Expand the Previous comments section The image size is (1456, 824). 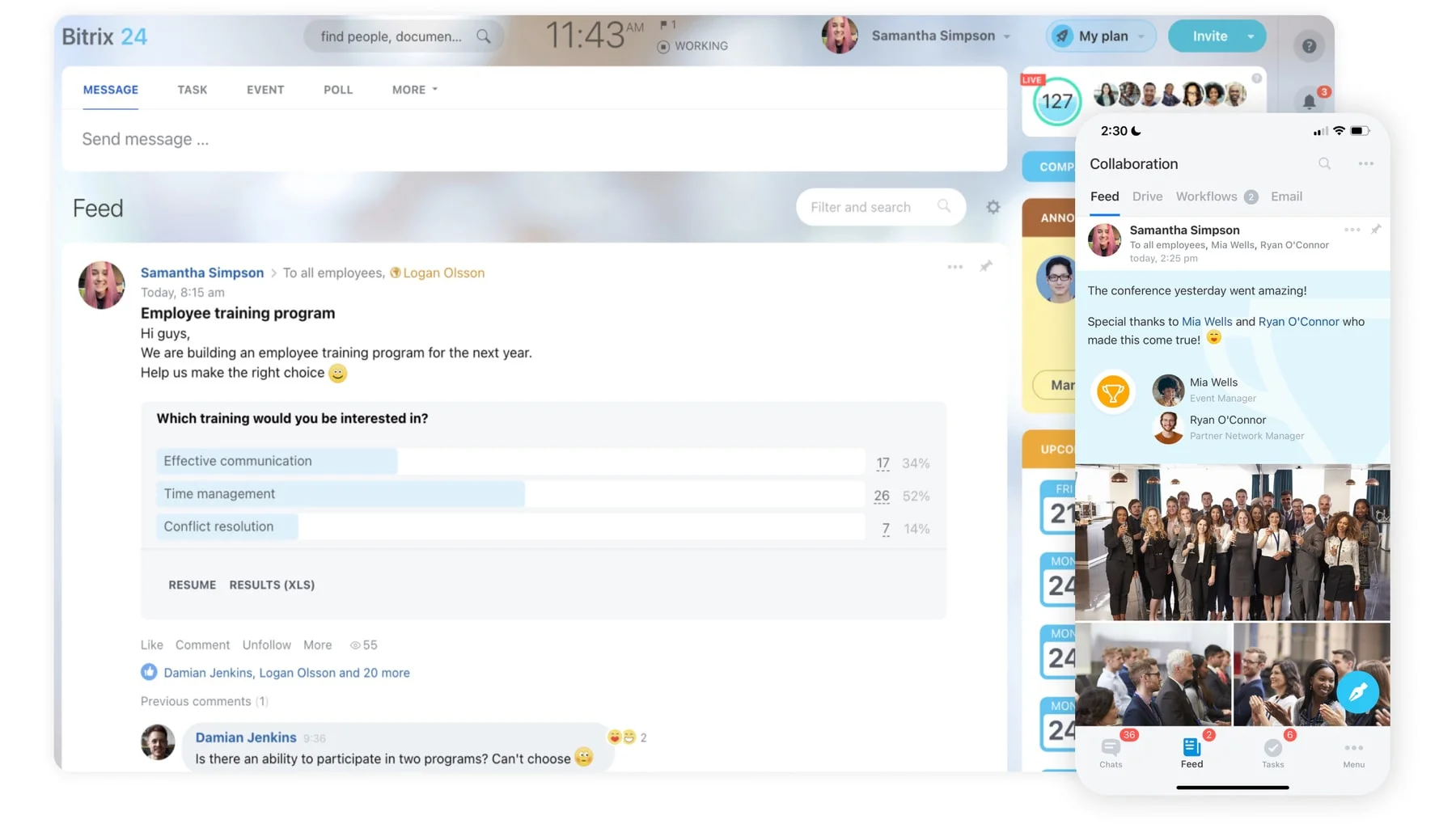click(x=204, y=701)
